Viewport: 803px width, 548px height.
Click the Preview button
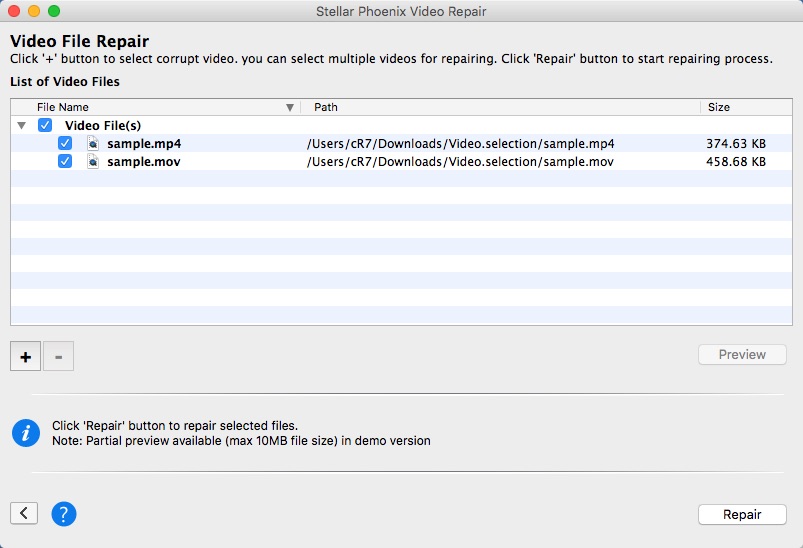[742, 354]
